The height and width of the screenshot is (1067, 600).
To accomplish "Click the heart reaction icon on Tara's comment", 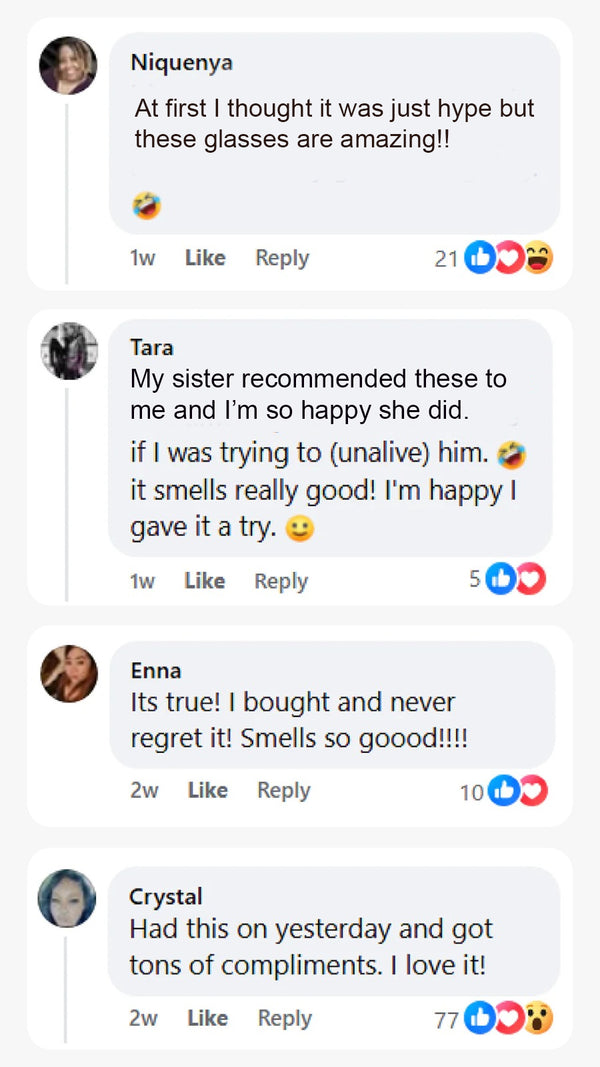I will 530,580.
